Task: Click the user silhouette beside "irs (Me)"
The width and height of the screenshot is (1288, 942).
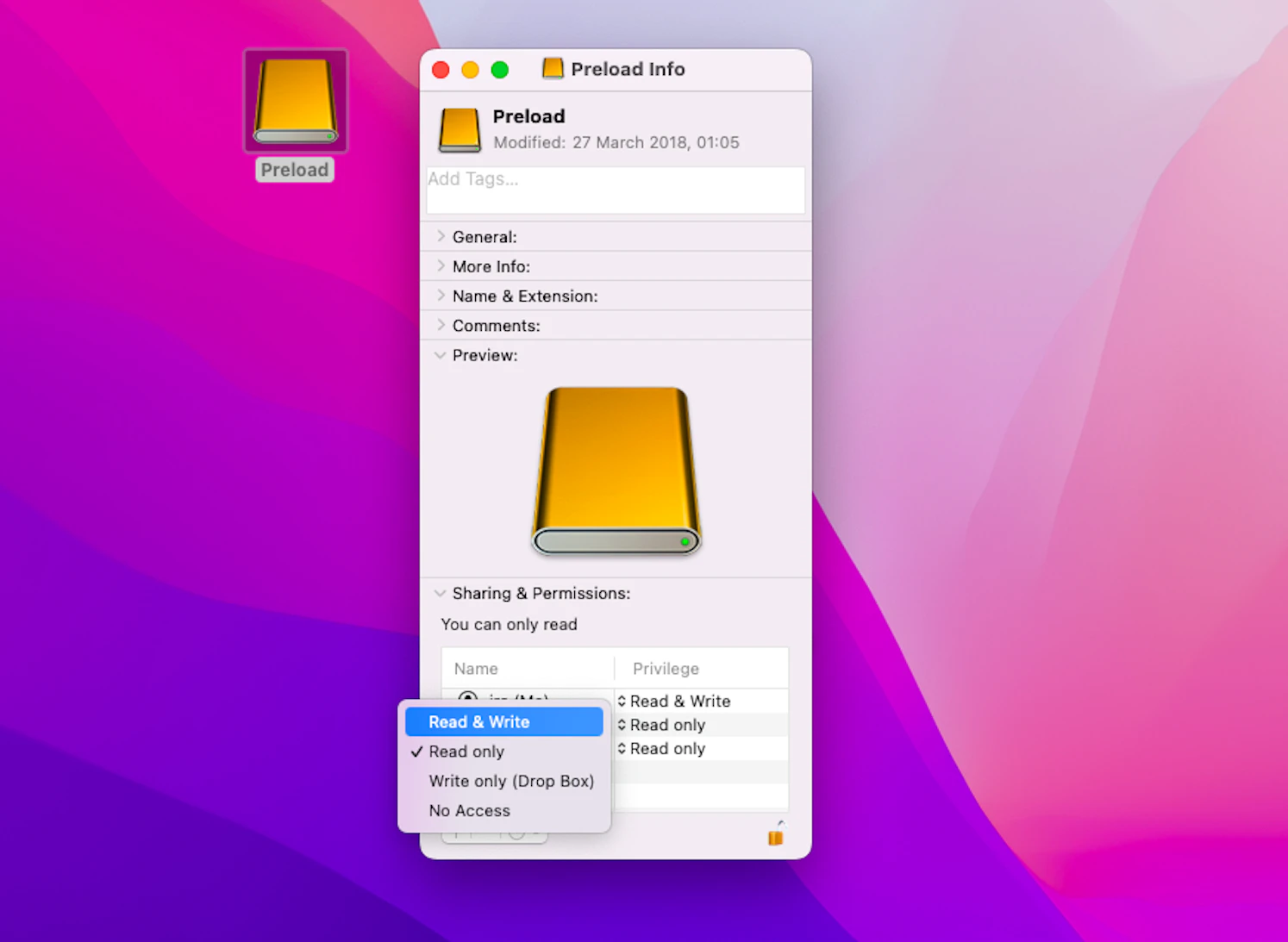Action: [468, 700]
